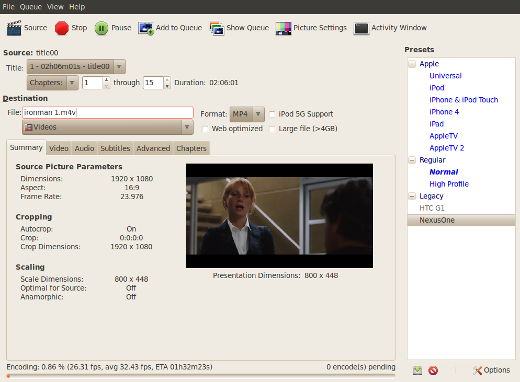Open the Title dropdown

pos(76,67)
